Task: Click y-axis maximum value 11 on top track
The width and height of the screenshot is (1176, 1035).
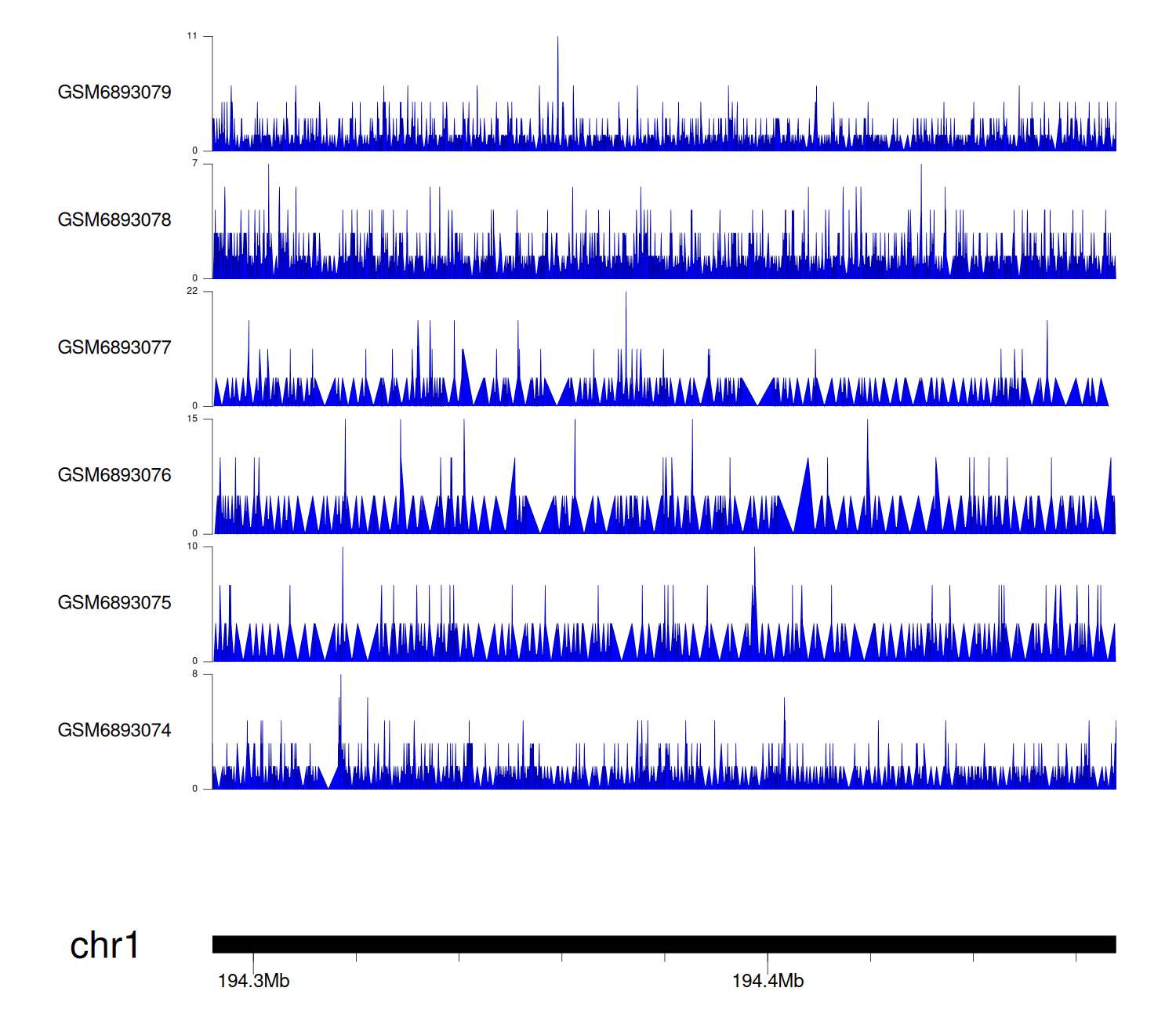Action: (x=192, y=36)
